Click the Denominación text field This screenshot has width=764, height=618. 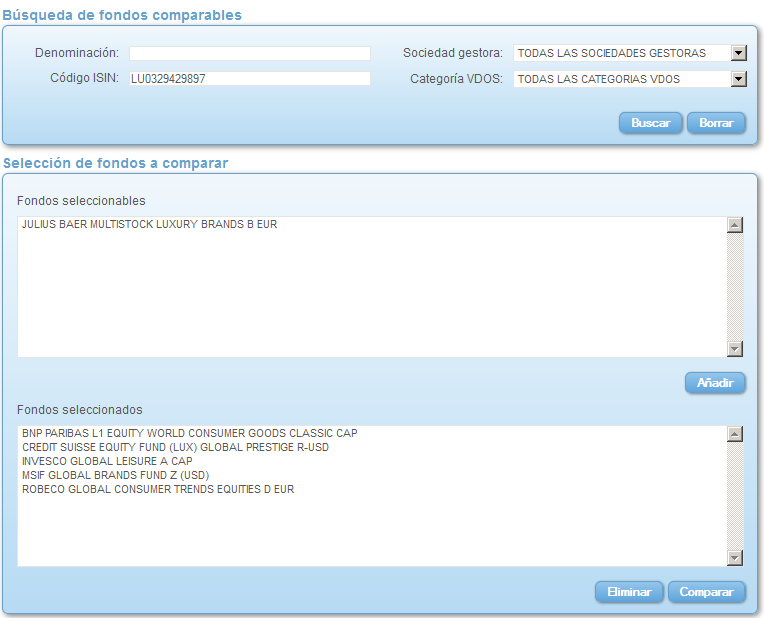point(249,53)
